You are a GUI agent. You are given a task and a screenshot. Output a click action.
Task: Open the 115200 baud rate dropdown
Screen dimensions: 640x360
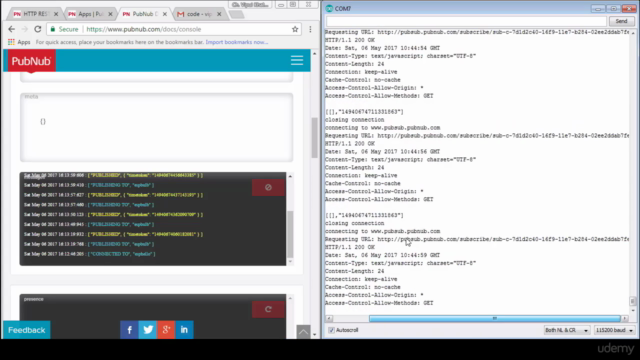pyautogui.click(x=614, y=330)
